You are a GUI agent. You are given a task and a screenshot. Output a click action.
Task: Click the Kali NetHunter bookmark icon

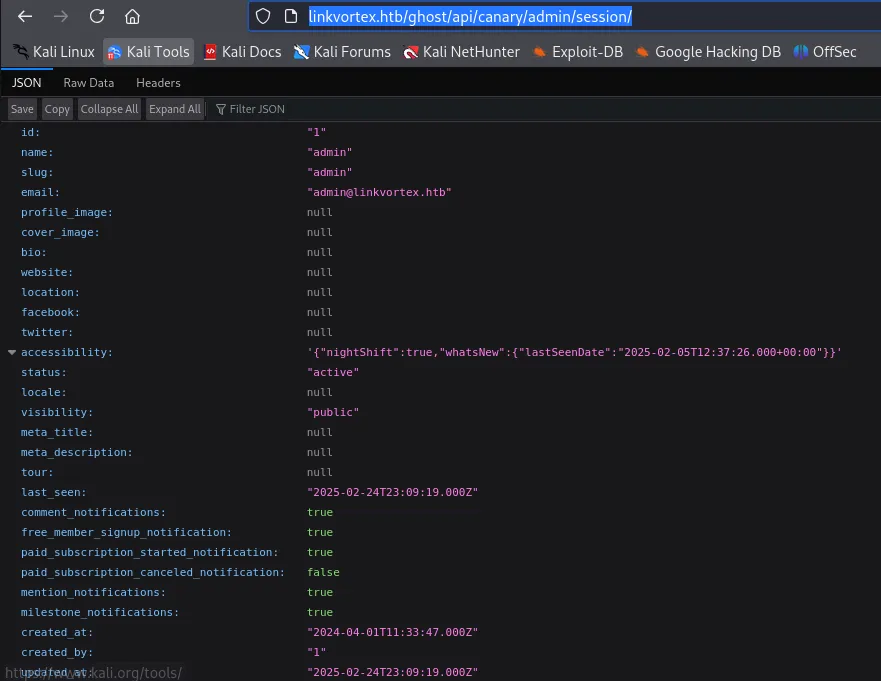(411, 52)
